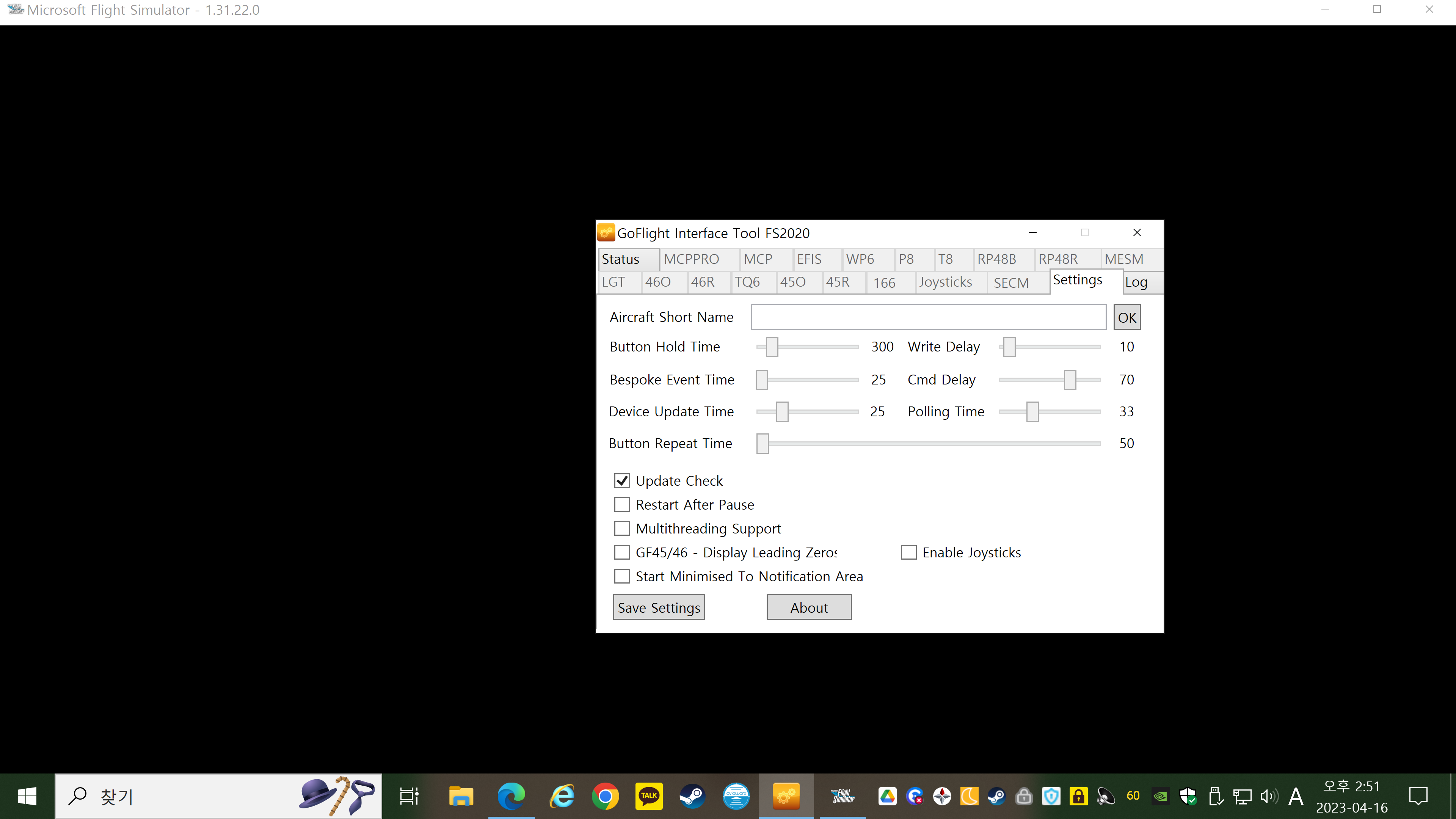The width and height of the screenshot is (1456, 819).
Task: Click the taskbar search box
Action: [x=218, y=796]
